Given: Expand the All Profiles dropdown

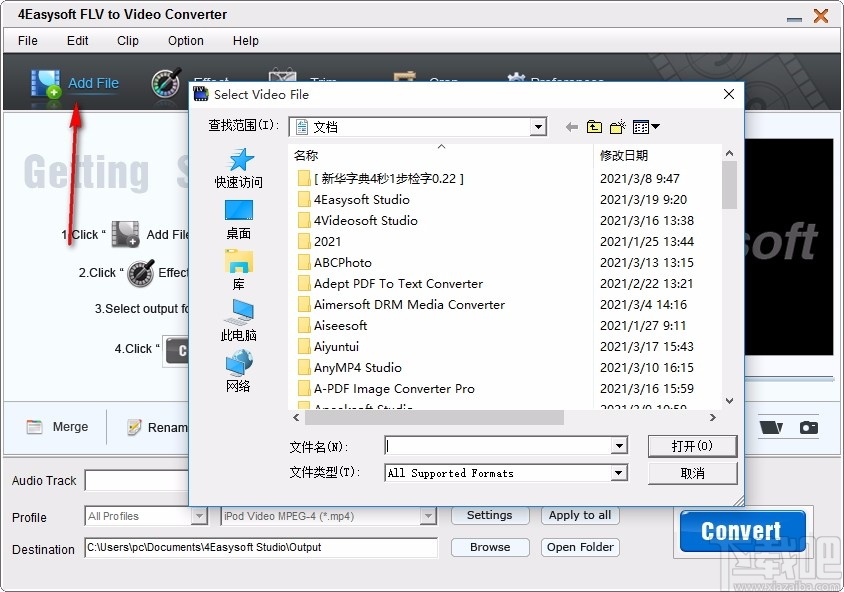Looking at the screenshot, I should pos(197,514).
